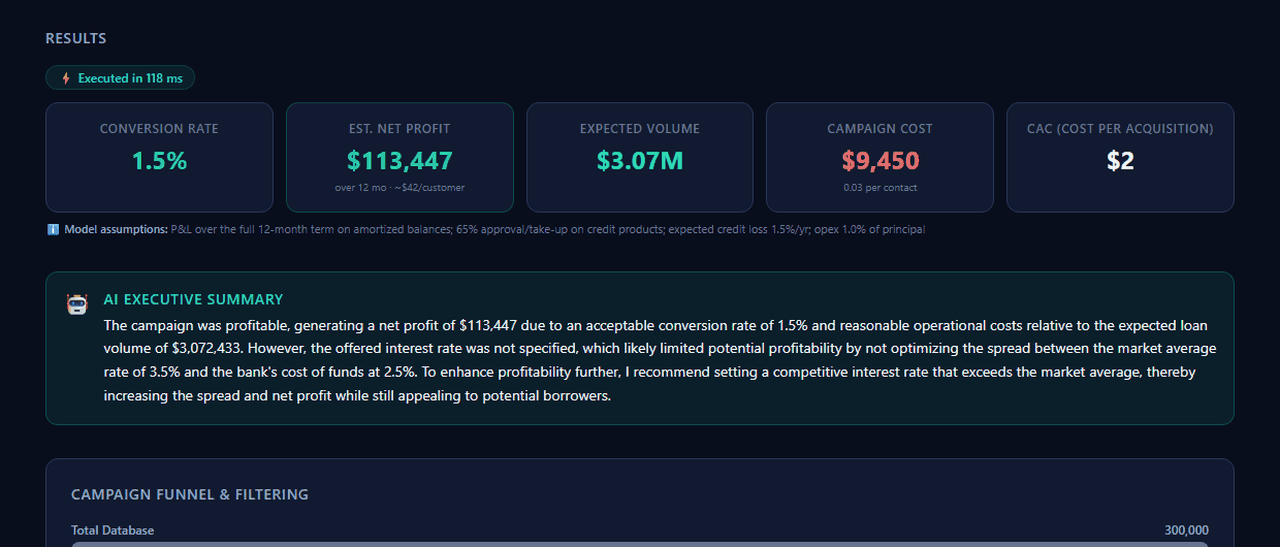Screen dimensions: 1280x547
Task: Select the Campaign Cost card
Action: pos(880,157)
